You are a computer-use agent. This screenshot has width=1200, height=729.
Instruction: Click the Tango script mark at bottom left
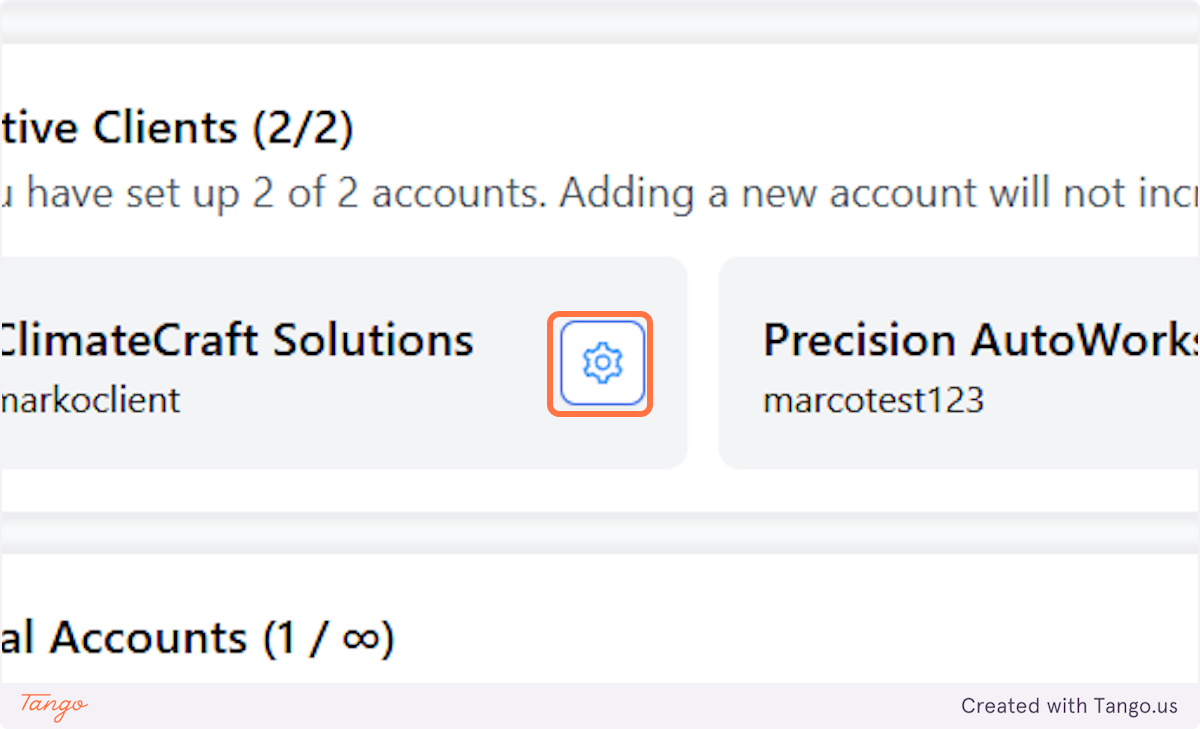point(52,707)
